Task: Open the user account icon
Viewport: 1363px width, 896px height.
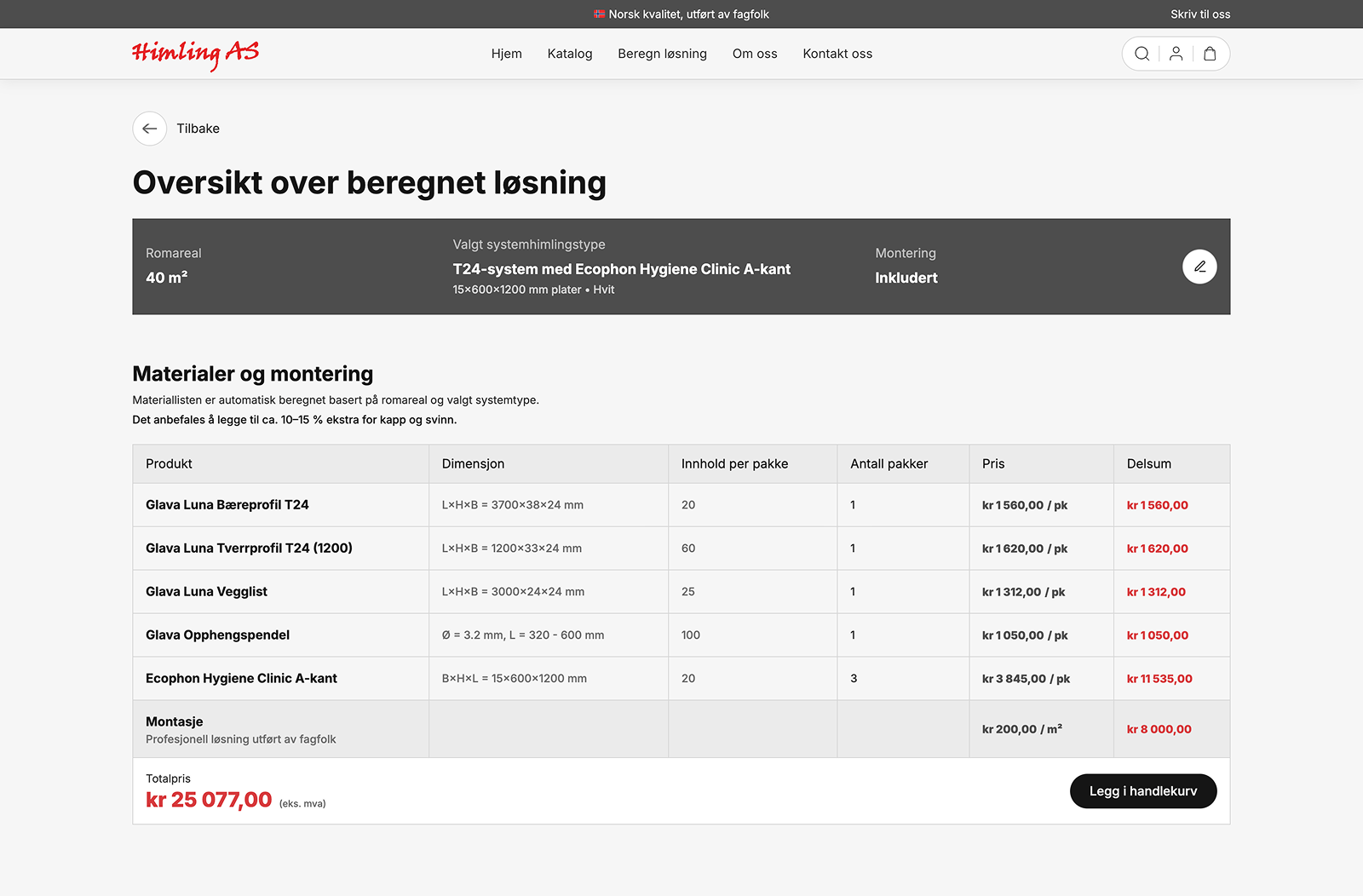Action: pyautogui.click(x=1176, y=54)
